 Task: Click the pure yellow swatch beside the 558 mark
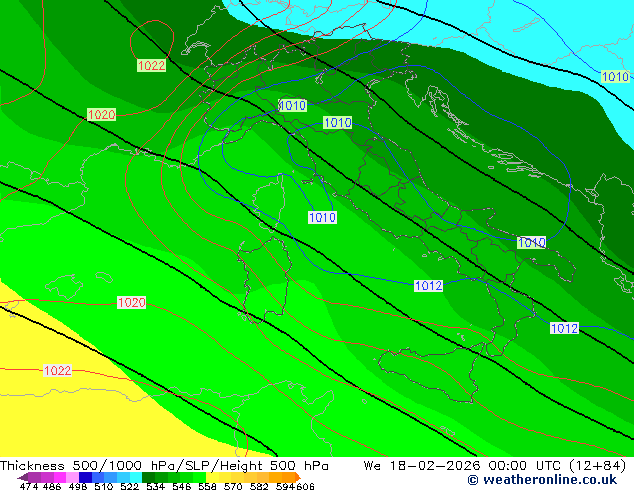pos(212,477)
